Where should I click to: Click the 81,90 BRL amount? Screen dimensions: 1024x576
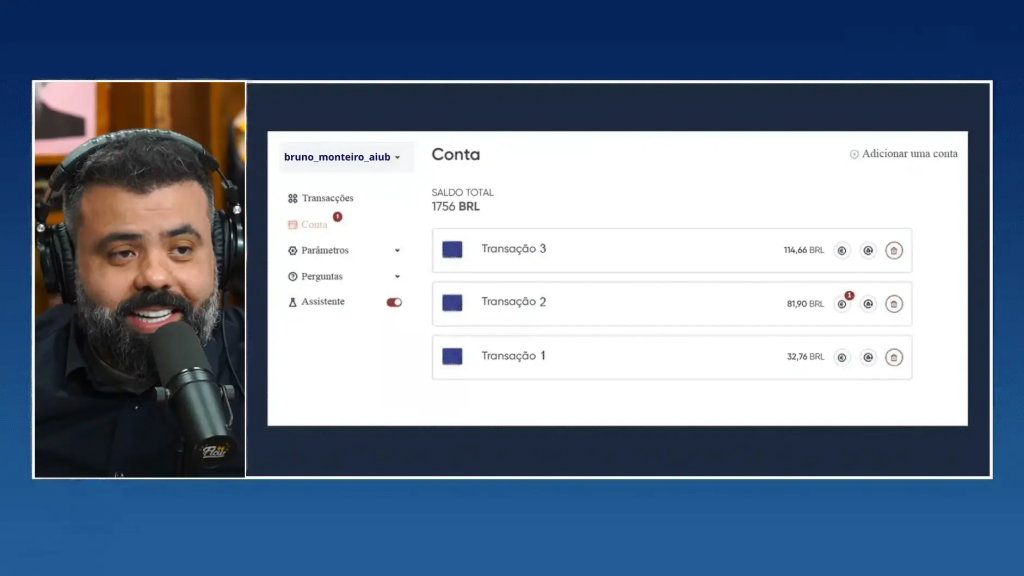805,304
